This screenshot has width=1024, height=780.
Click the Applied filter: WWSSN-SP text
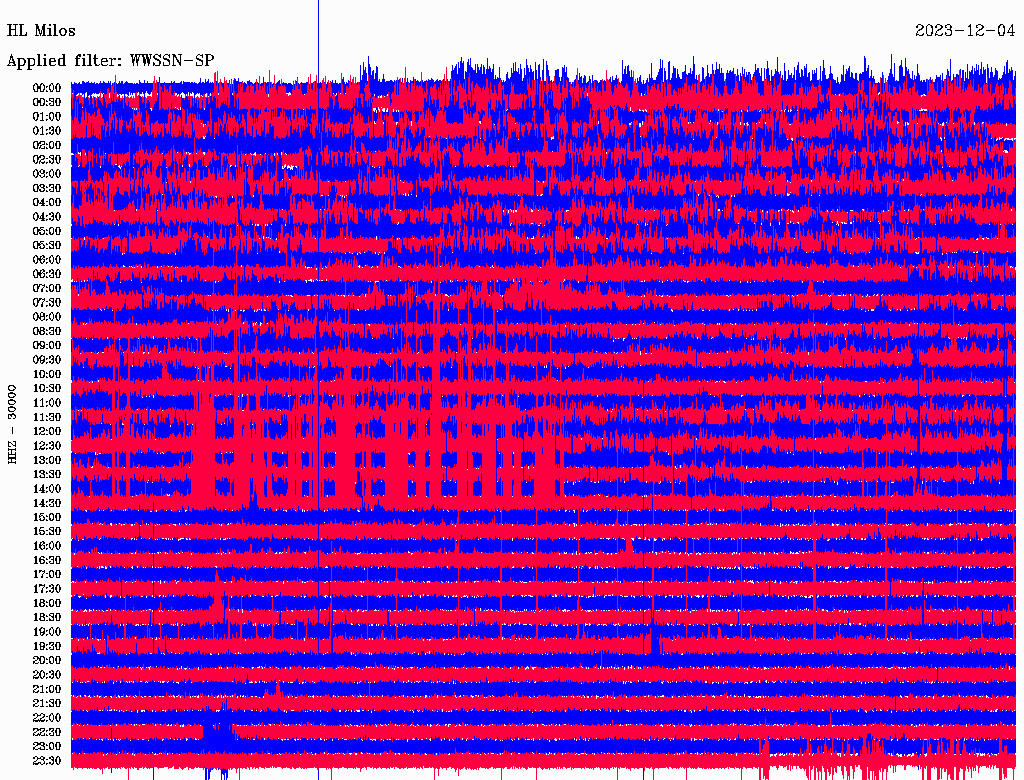point(110,61)
